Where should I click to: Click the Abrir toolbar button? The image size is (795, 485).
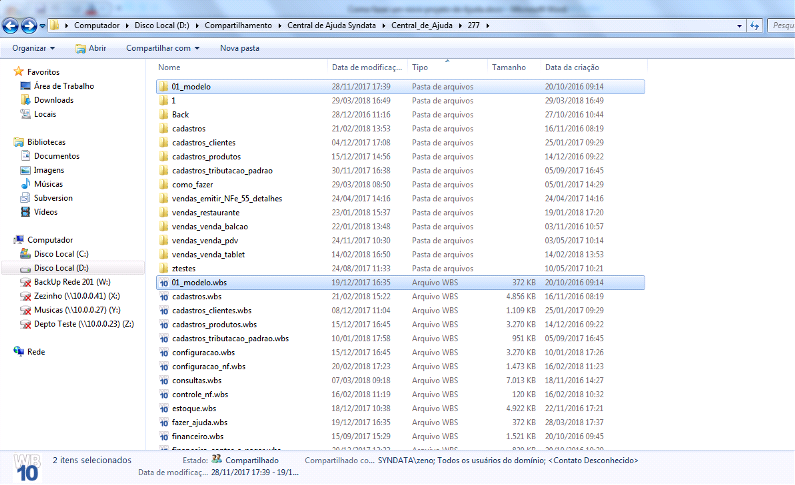click(x=90, y=48)
